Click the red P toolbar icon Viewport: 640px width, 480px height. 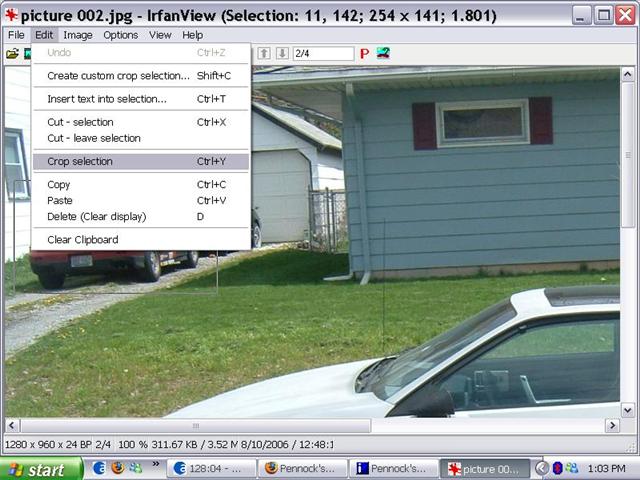(364, 53)
